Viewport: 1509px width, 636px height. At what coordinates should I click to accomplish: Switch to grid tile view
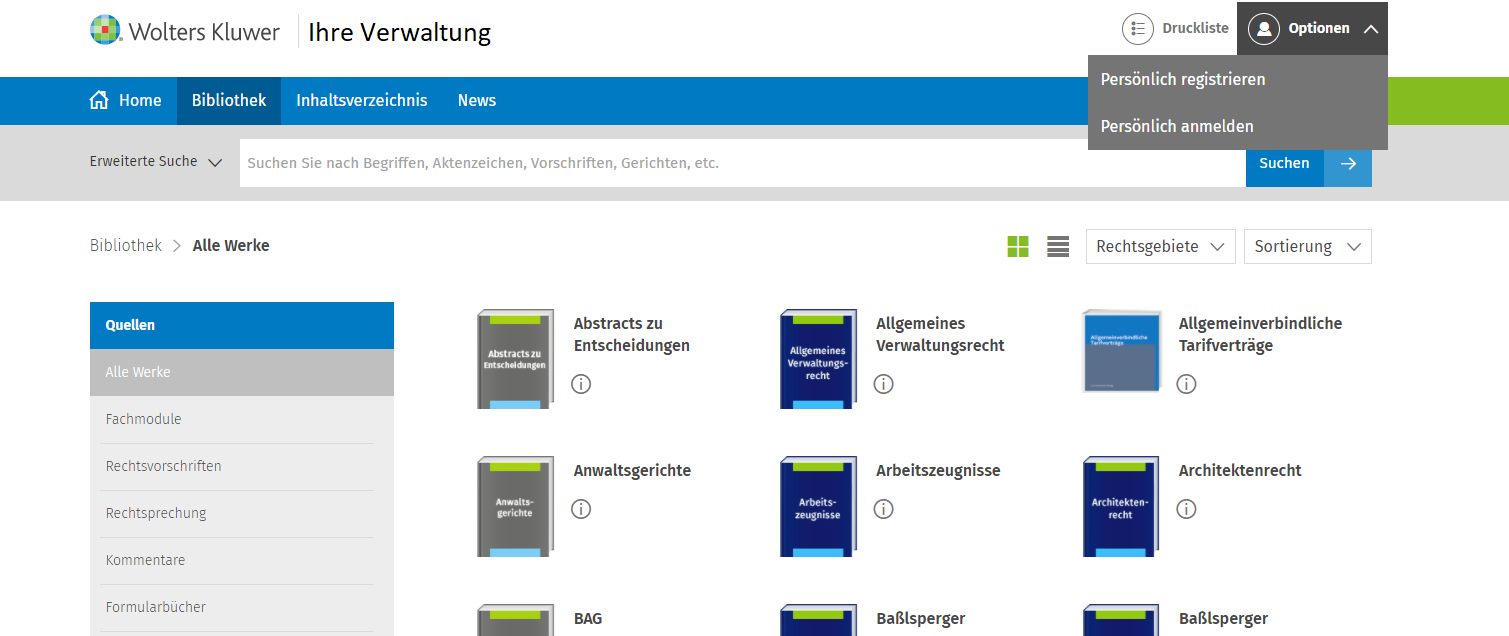point(1018,247)
